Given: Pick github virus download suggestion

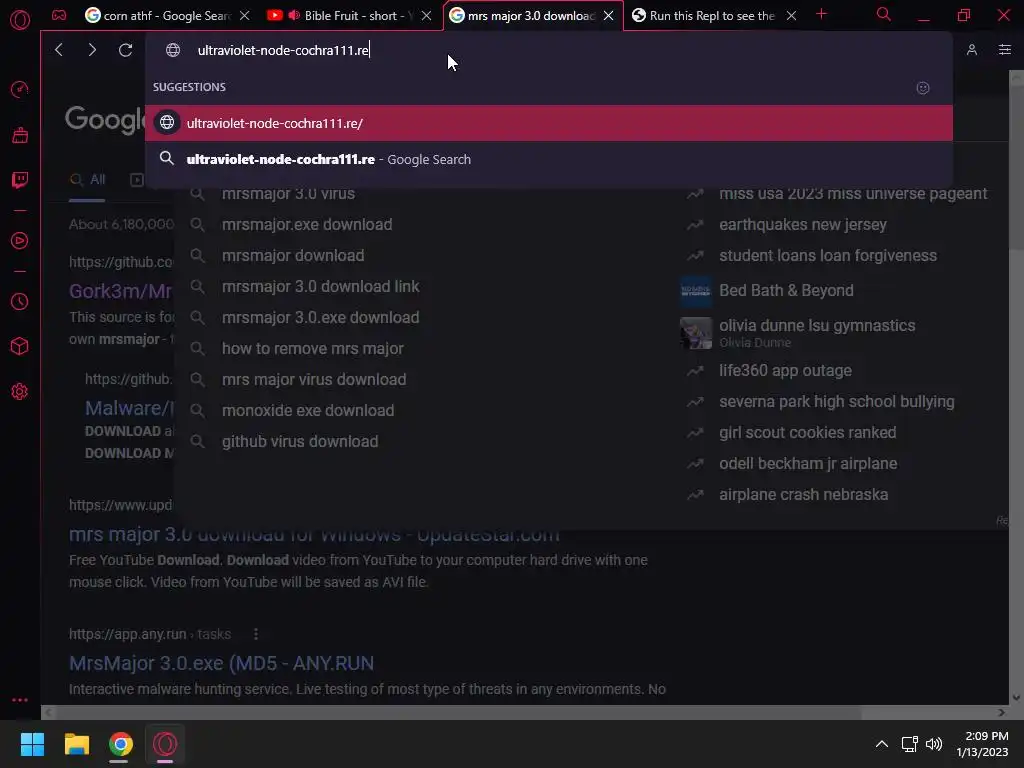Looking at the screenshot, I should [x=300, y=441].
